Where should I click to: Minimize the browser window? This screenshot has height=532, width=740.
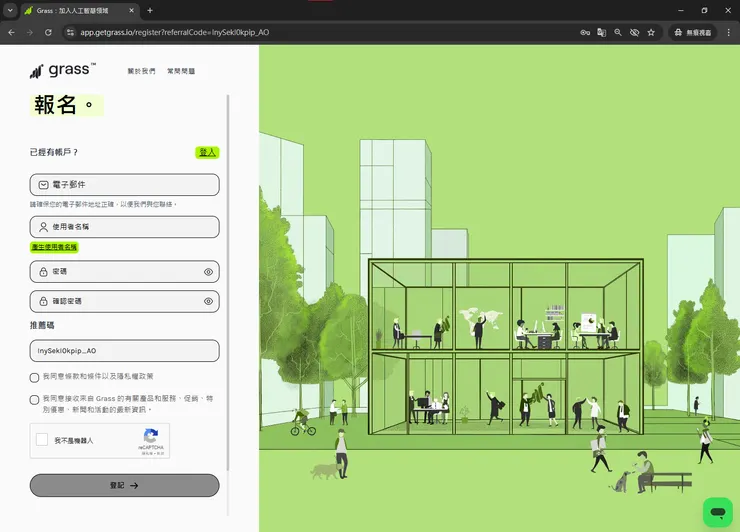coord(681,10)
